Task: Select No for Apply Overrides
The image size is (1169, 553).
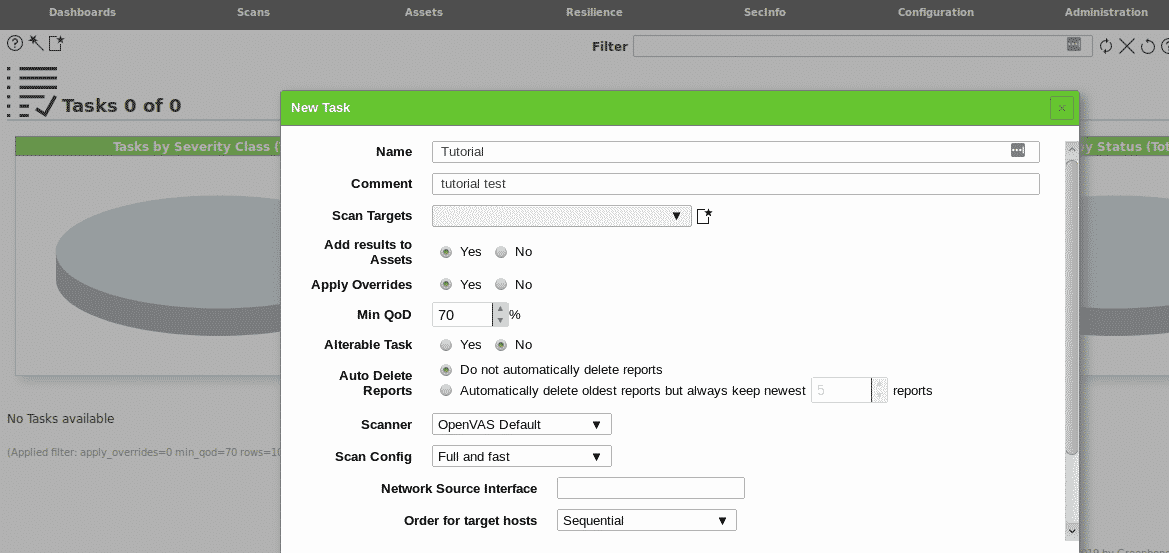Action: coord(501,285)
